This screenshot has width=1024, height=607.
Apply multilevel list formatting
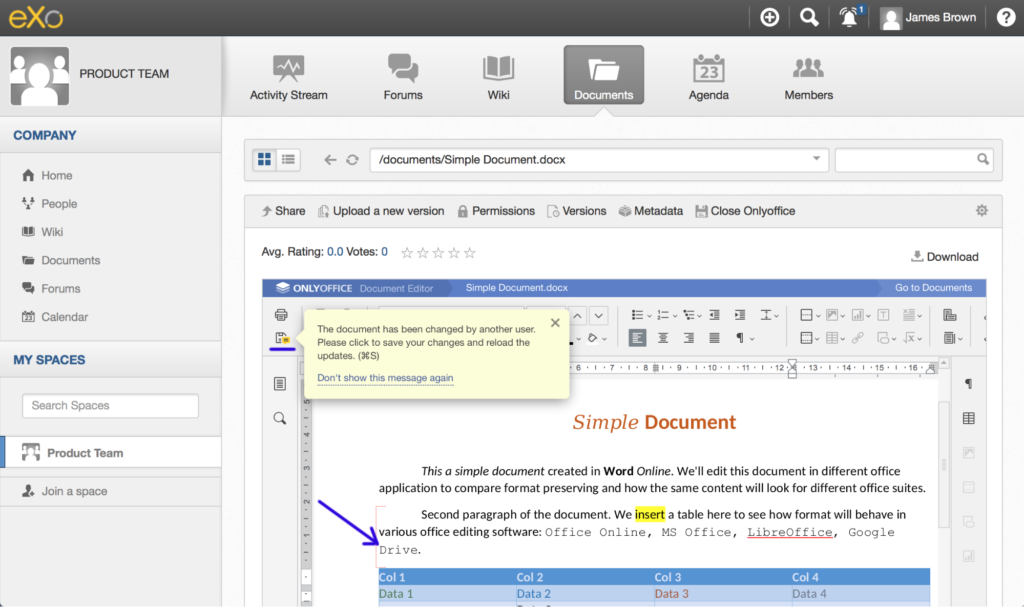coord(688,315)
